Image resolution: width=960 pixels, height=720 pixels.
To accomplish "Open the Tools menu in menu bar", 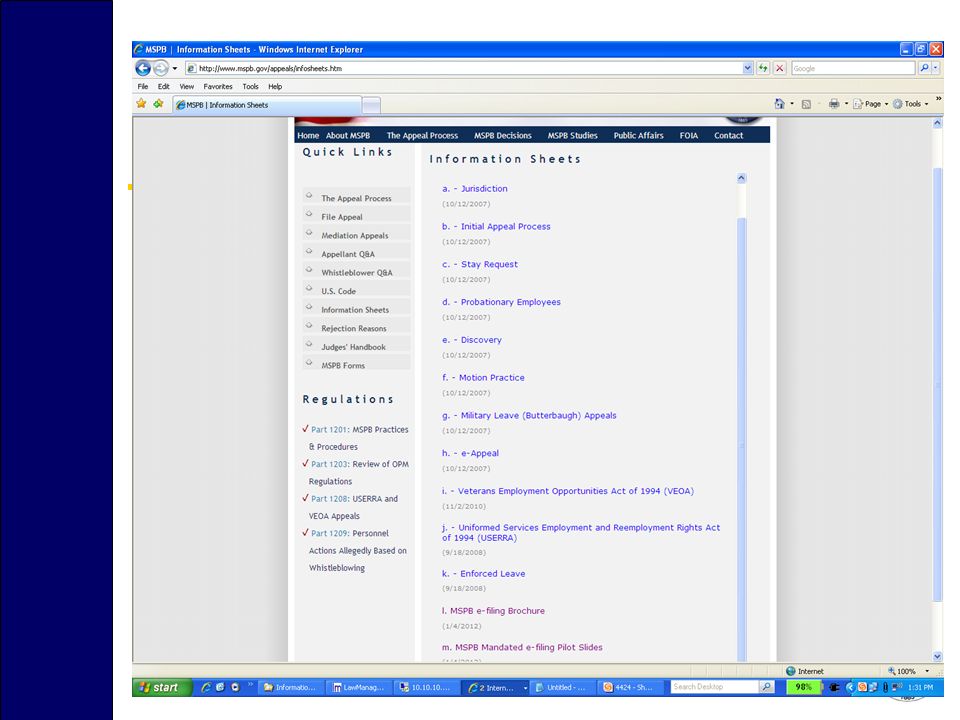I will pyautogui.click(x=250, y=86).
